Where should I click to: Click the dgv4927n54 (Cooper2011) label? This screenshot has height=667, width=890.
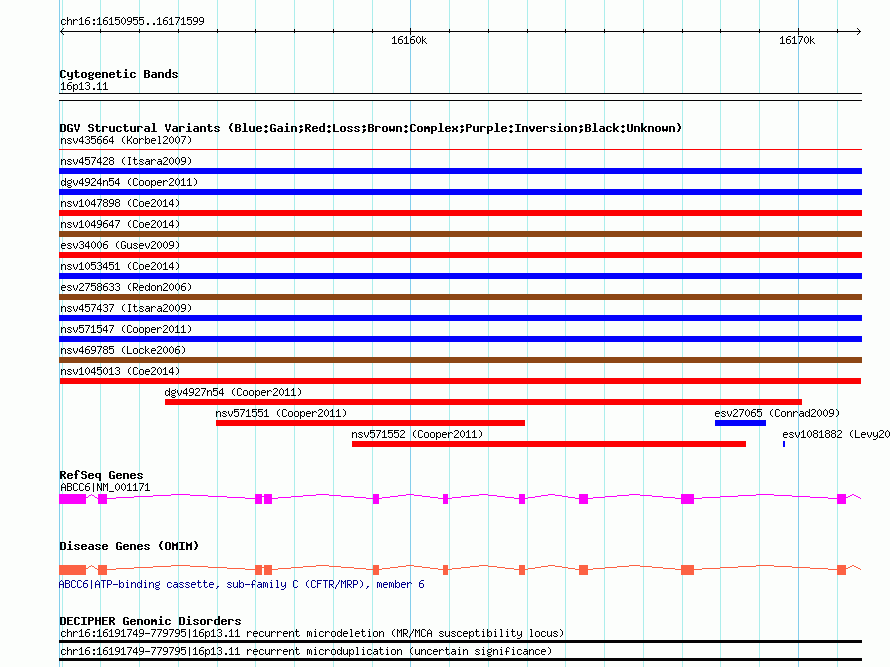coord(233,392)
